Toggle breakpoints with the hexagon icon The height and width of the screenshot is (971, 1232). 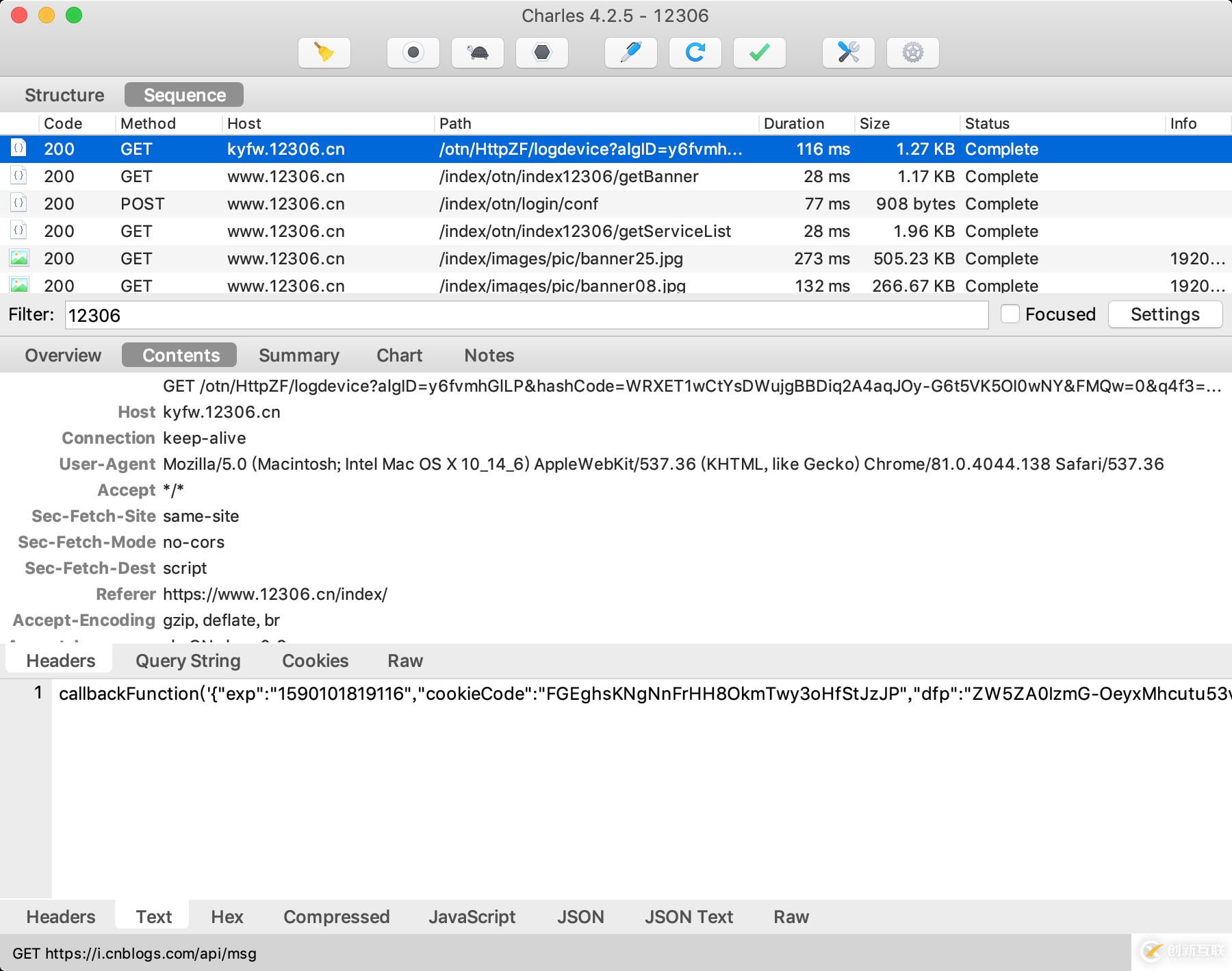(541, 53)
